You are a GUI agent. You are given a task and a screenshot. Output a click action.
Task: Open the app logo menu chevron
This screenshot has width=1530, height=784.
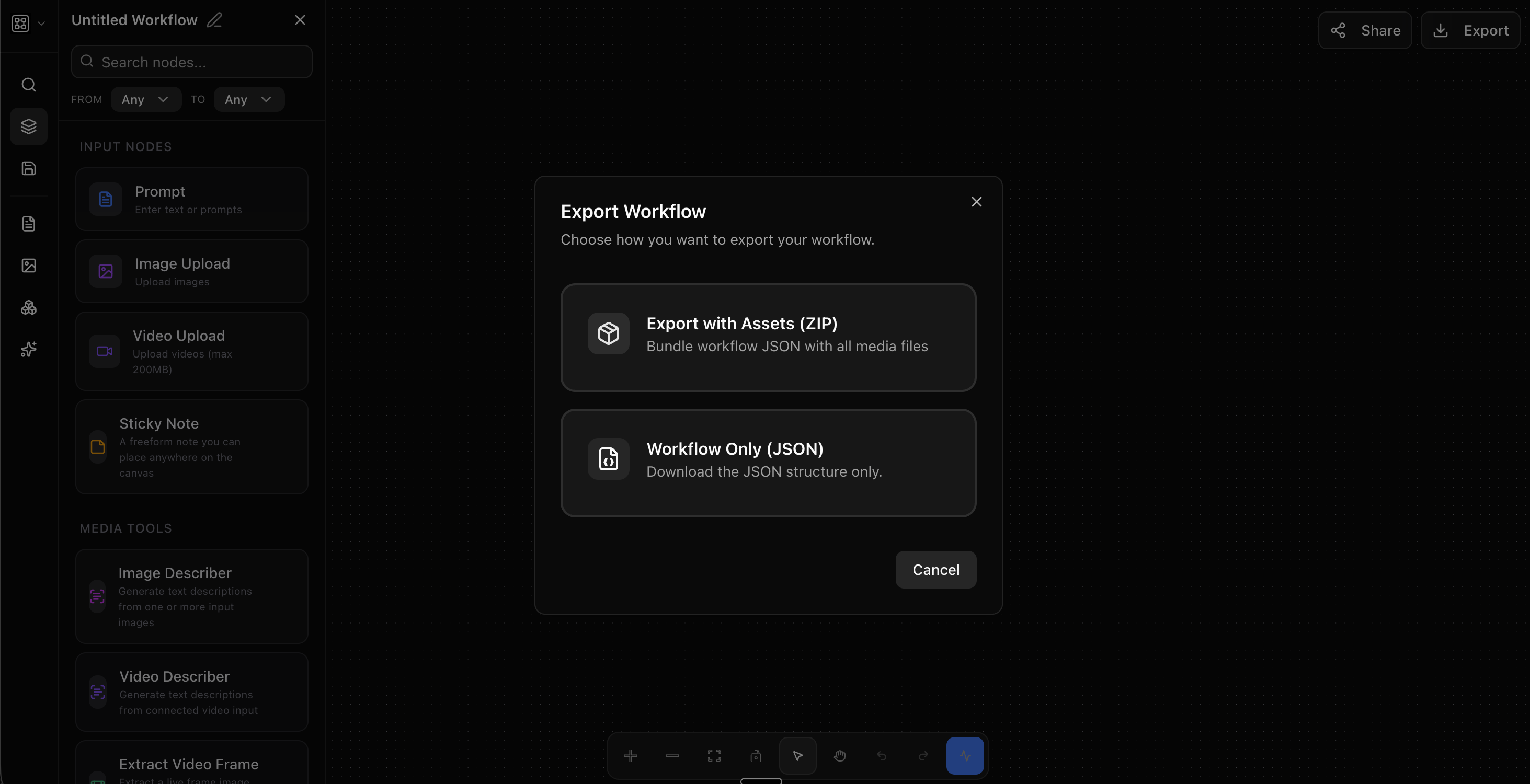point(41,24)
